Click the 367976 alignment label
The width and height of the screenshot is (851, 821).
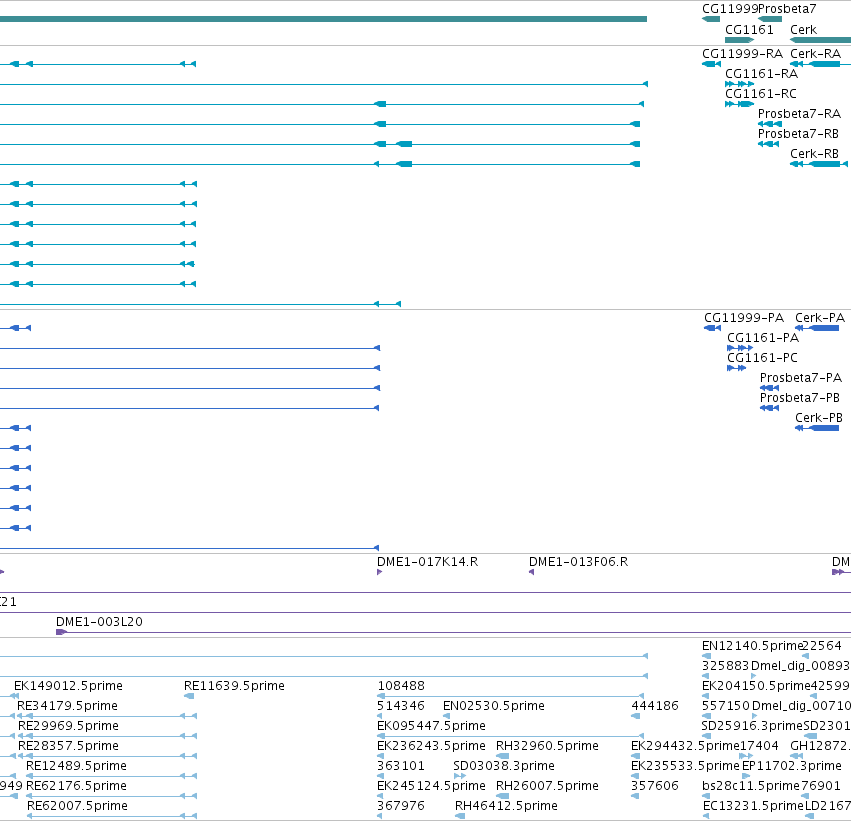point(401,806)
